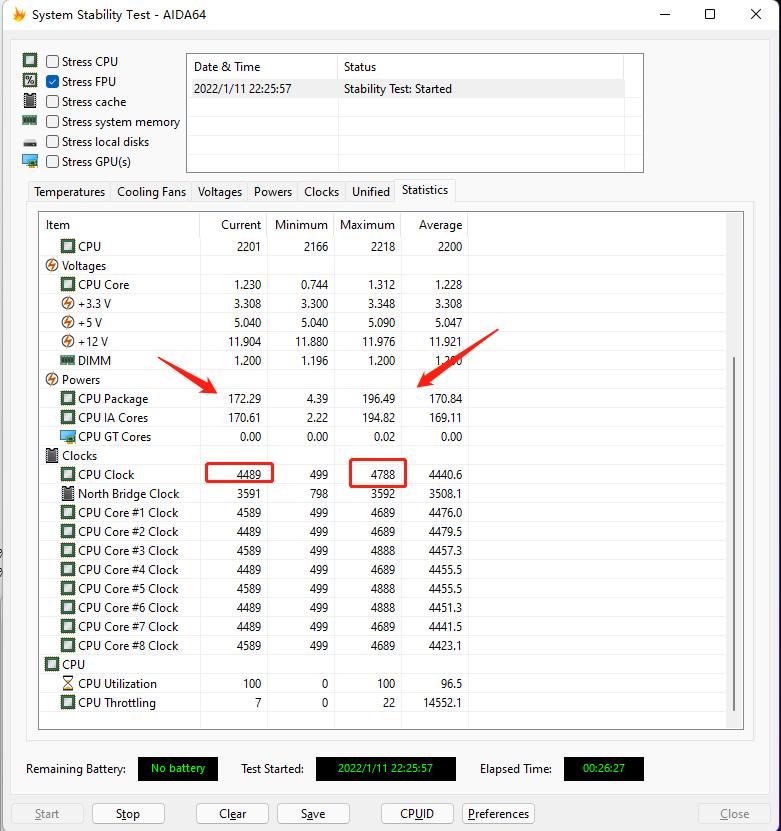This screenshot has height=831, width=781.
Task: Click the Stress FPU percent icon
Action: (30, 80)
